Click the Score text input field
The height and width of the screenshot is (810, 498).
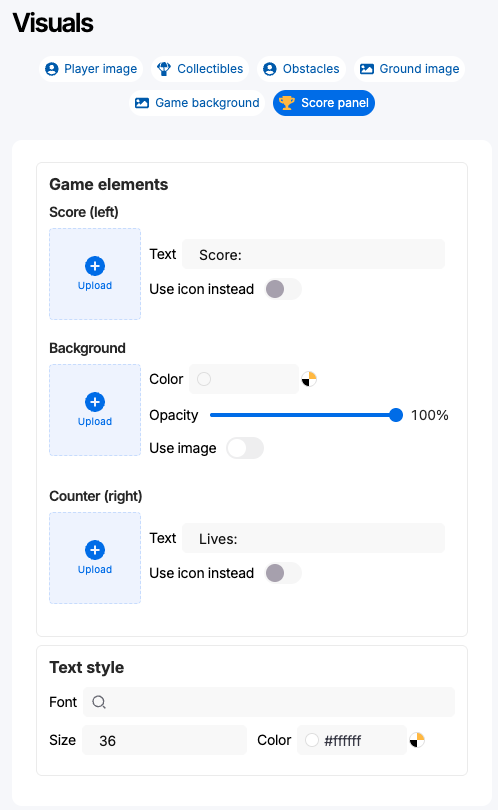tap(314, 254)
